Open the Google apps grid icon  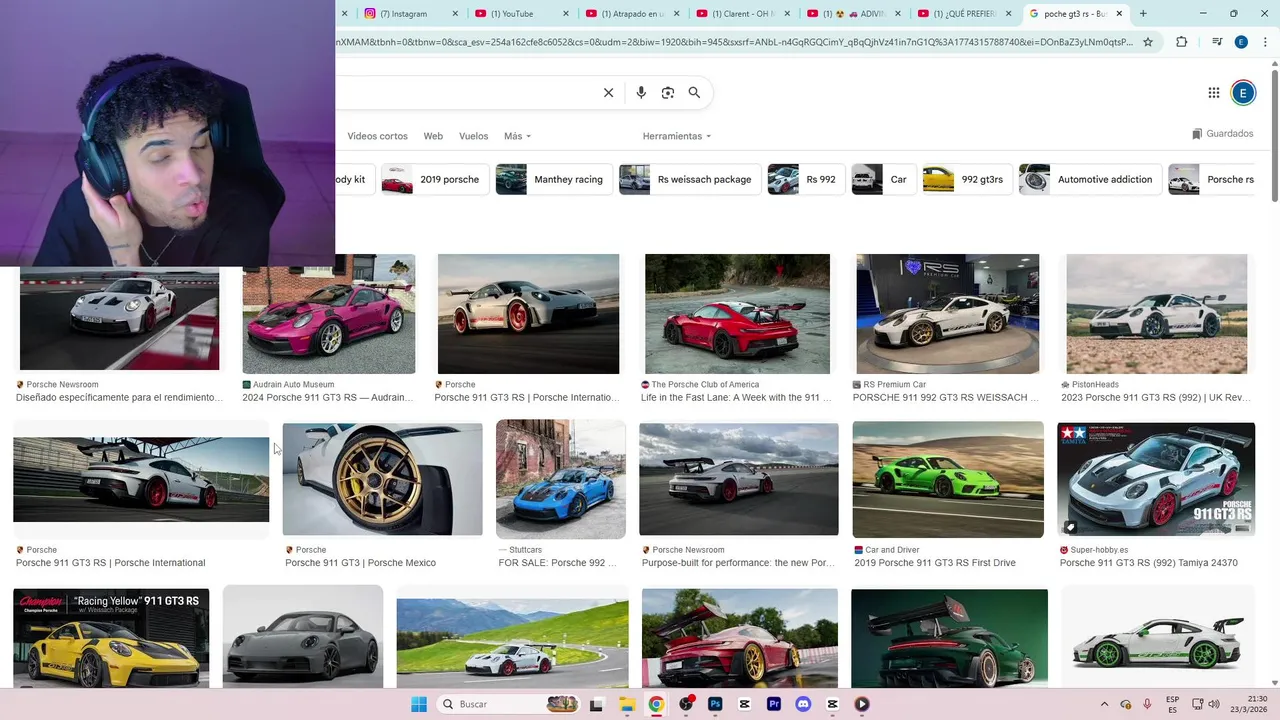click(x=1214, y=93)
